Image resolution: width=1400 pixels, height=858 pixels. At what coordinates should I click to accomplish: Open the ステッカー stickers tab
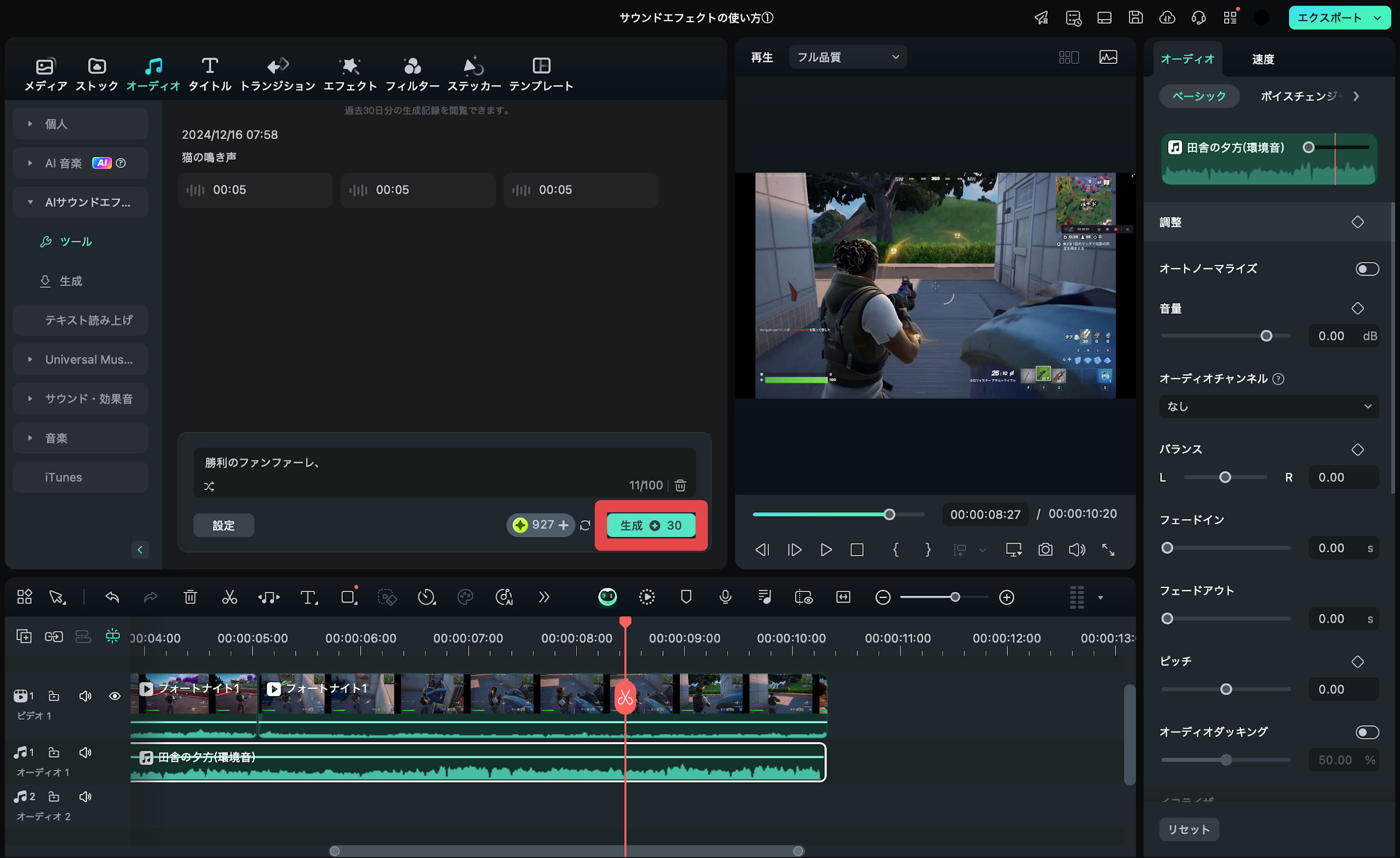474,74
